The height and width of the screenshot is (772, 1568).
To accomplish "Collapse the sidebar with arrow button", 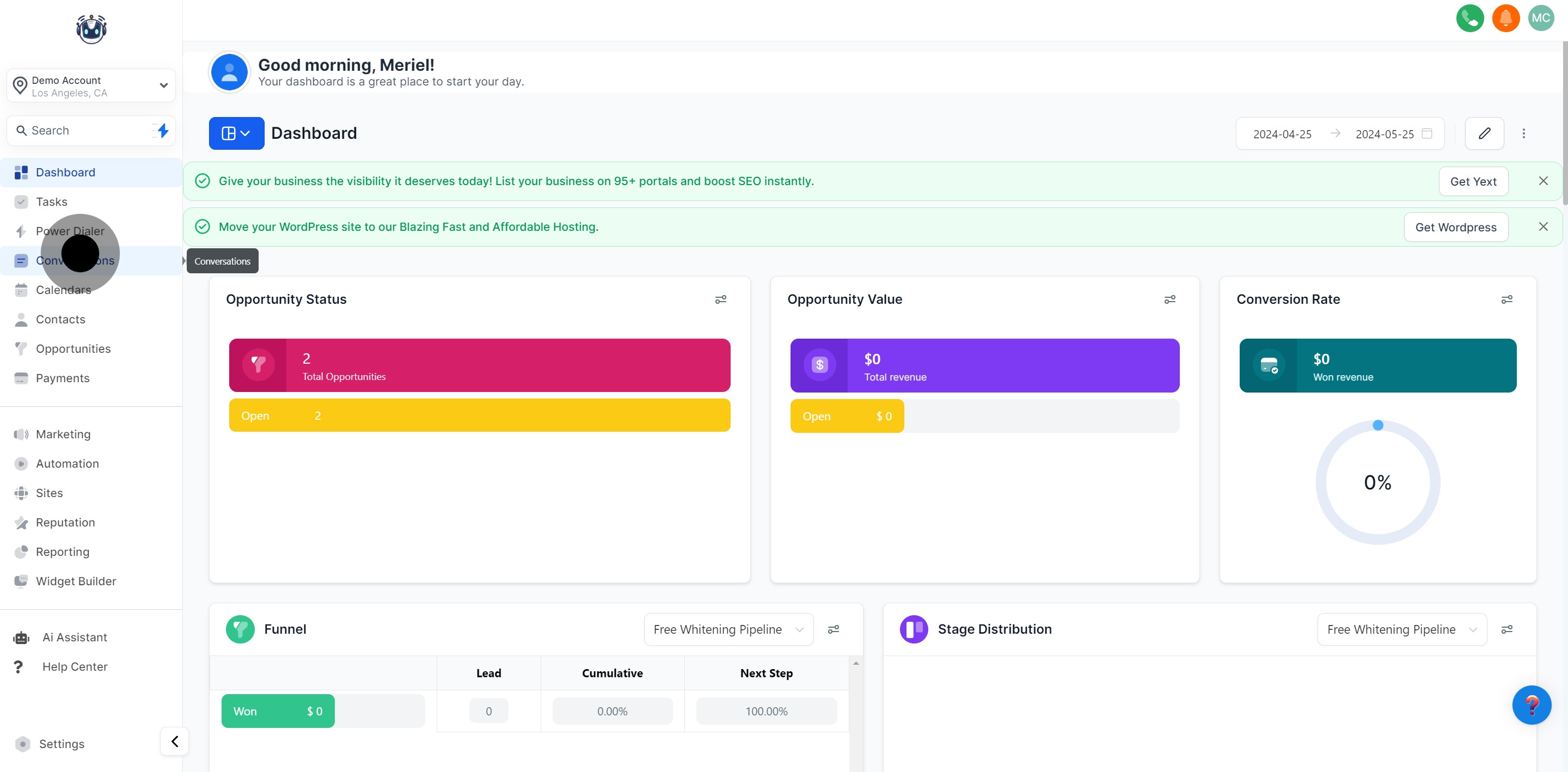I will pos(175,741).
